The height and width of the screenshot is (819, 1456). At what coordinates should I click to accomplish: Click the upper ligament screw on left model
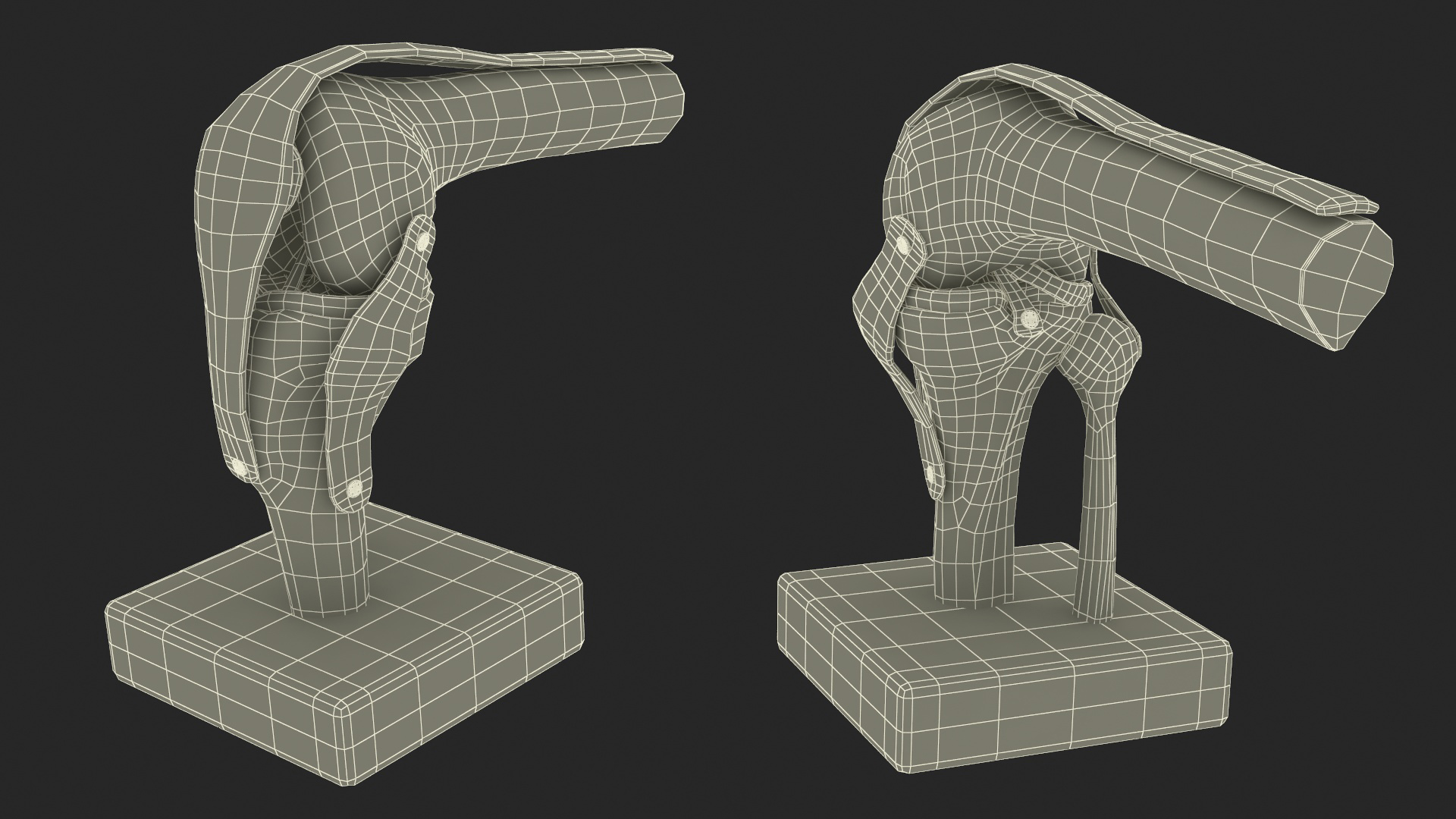click(x=422, y=241)
